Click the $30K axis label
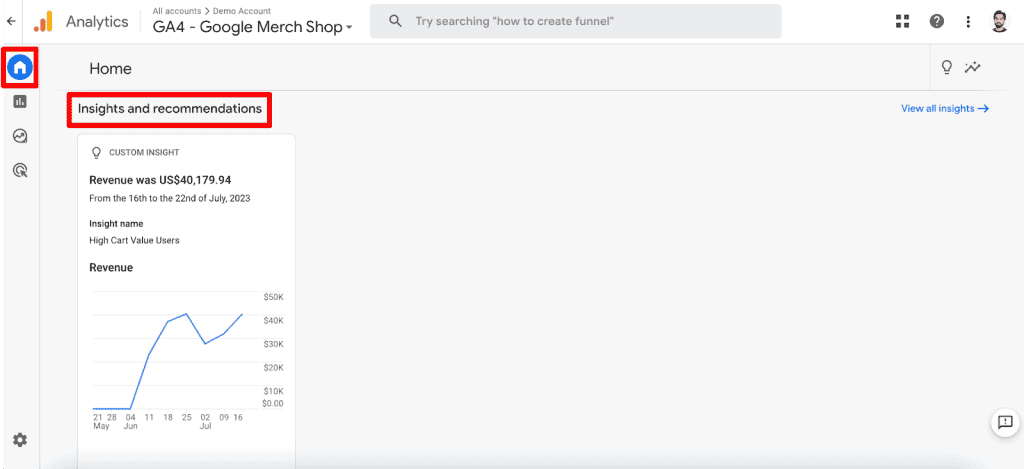This screenshot has height=469, width=1024. [273, 344]
